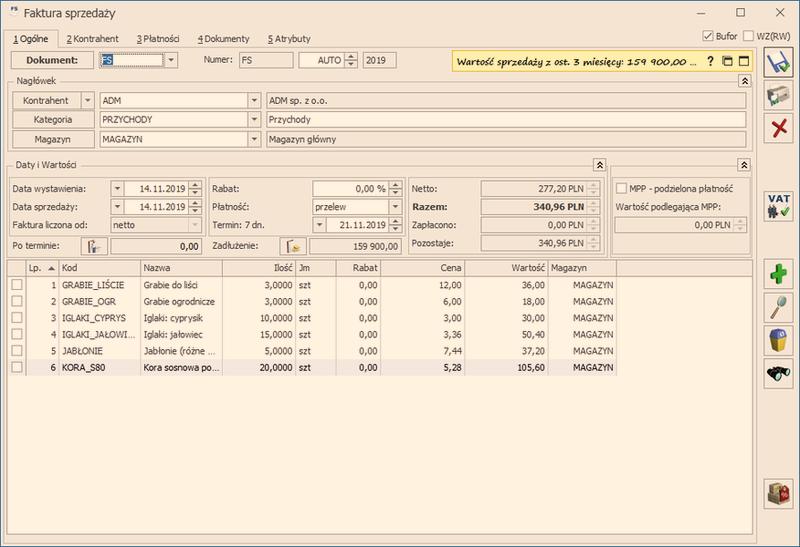Check the row checkbox for IGLAKI_CYPRYS
The image size is (800, 547).
click(17, 317)
